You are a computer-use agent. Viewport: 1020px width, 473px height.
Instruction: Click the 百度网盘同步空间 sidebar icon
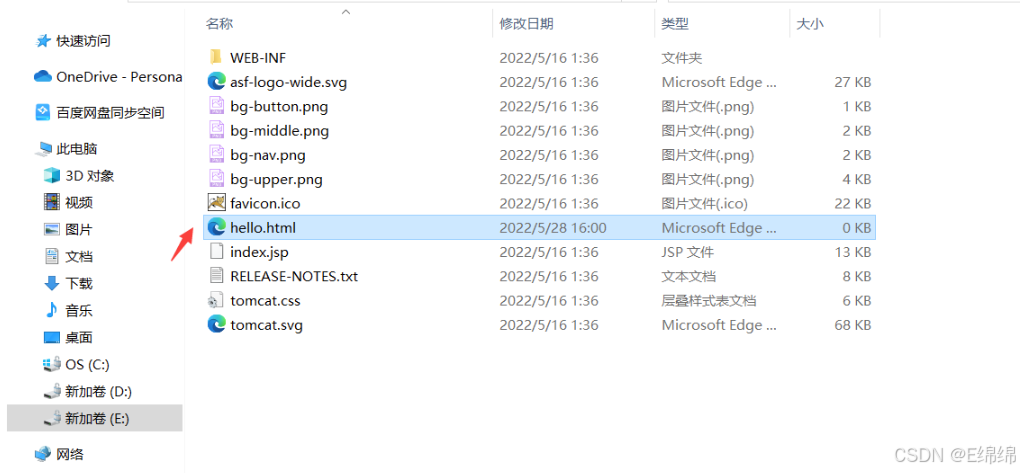(x=42, y=113)
